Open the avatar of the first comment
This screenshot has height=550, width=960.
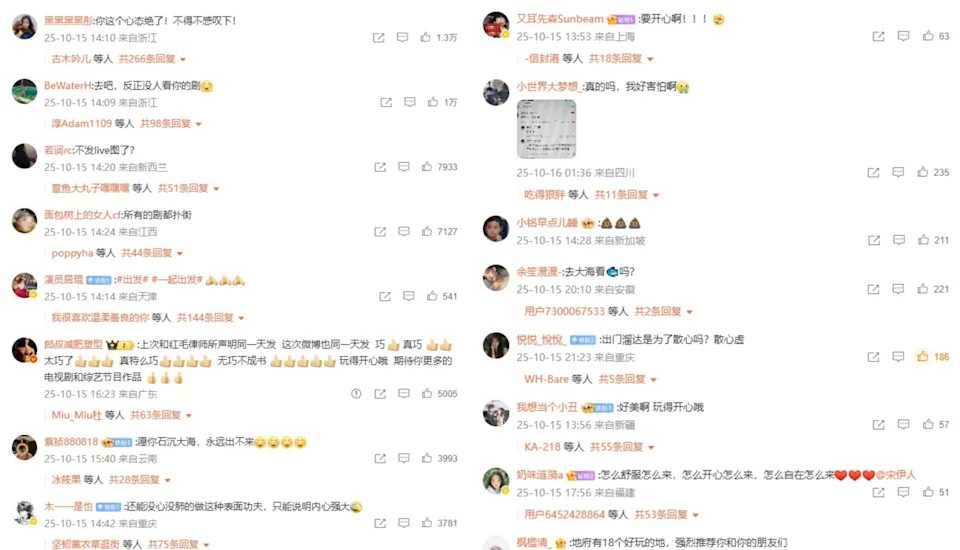[x=24, y=26]
